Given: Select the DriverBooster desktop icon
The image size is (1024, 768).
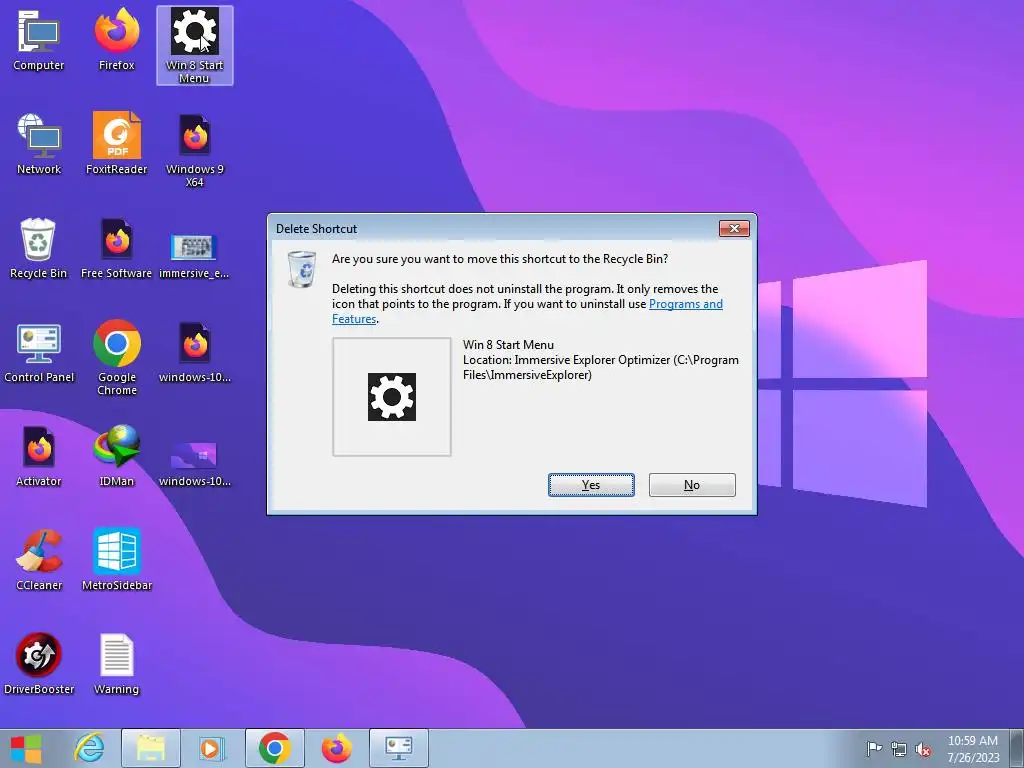Looking at the screenshot, I should (x=39, y=664).
